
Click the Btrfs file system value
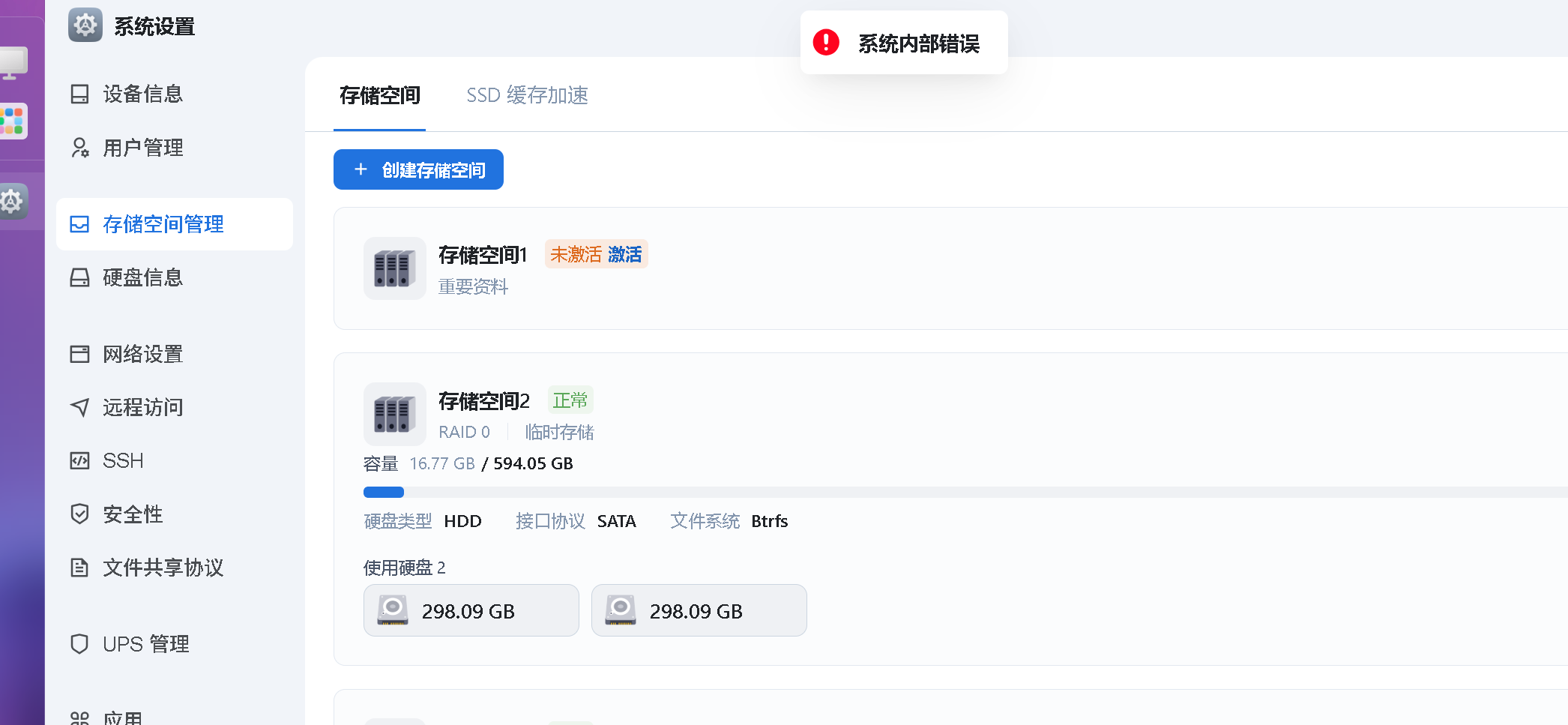[x=770, y=521]
